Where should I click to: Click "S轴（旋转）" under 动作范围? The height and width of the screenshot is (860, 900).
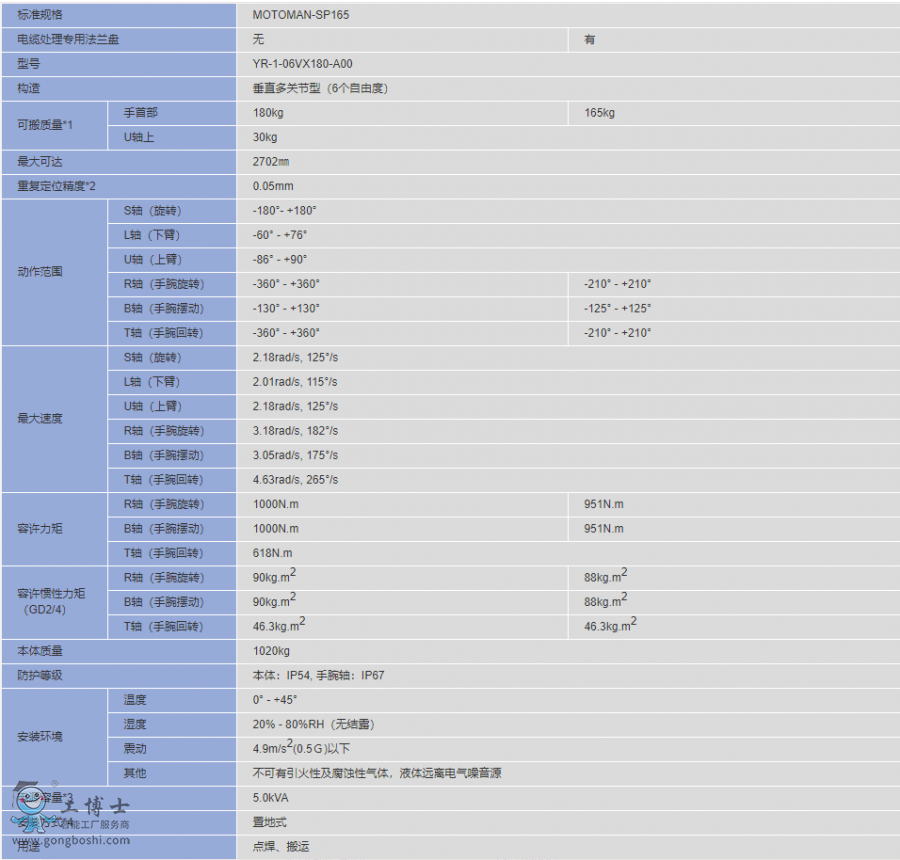tap(153, 211)
